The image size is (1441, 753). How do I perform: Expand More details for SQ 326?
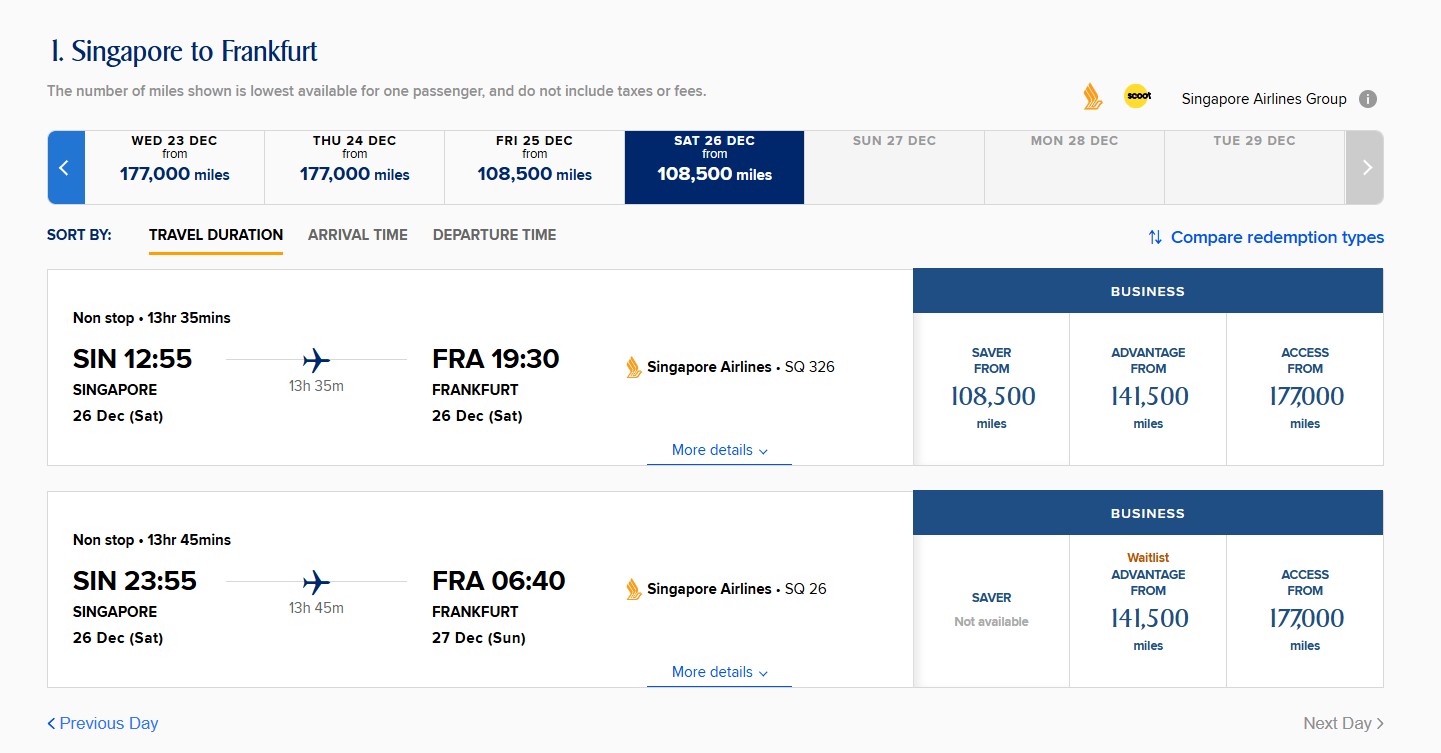[x=719, y=450]
